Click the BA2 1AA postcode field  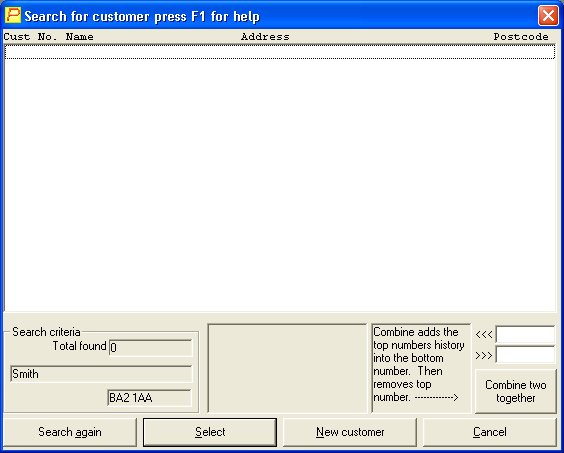coord(150,398)
